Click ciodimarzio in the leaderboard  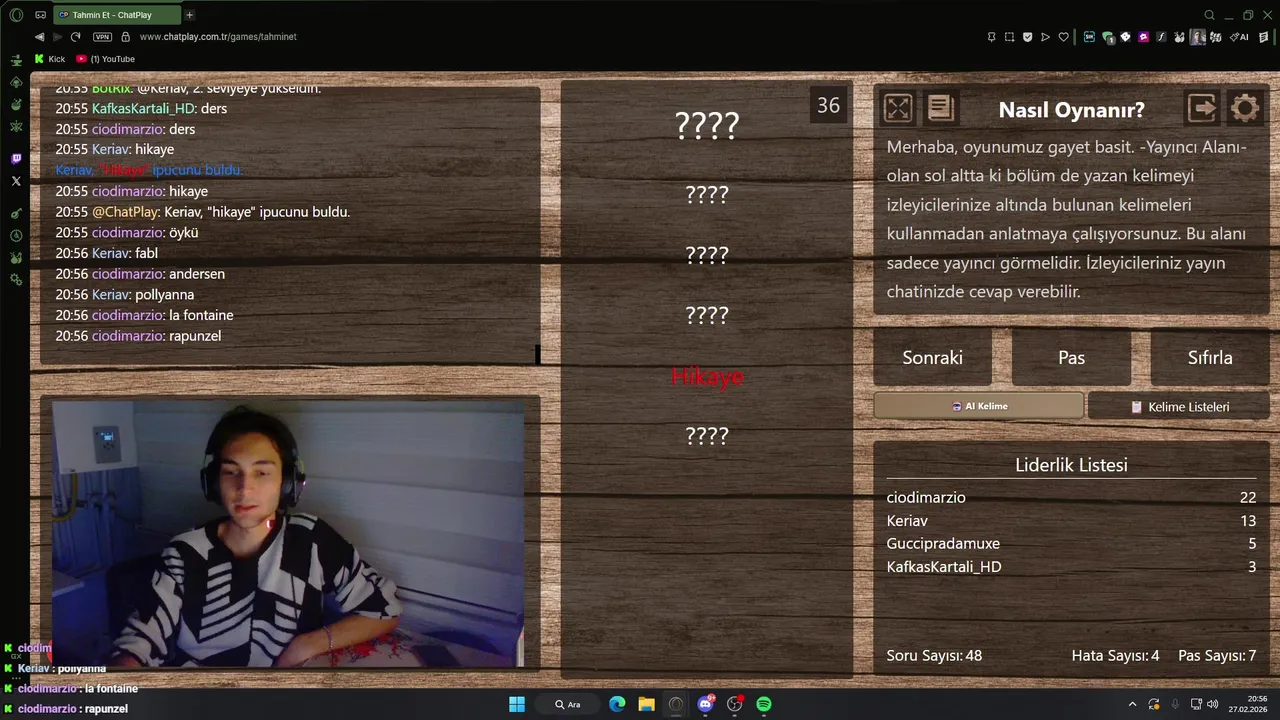click(x=926, y=497)
